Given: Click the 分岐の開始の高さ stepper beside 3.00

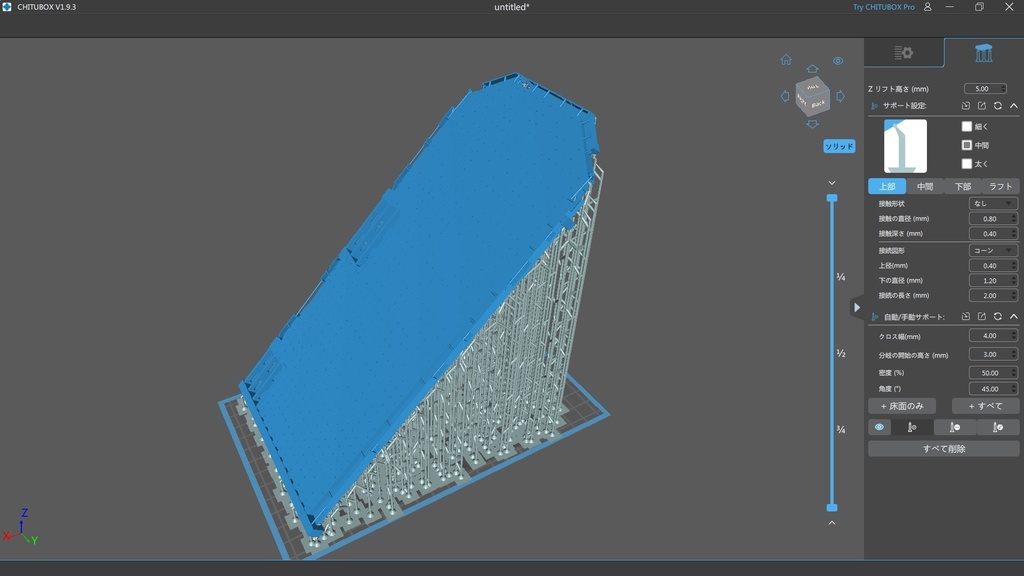Looking at the screenshot, I should pyautogui.click(x=1014, y=355).
